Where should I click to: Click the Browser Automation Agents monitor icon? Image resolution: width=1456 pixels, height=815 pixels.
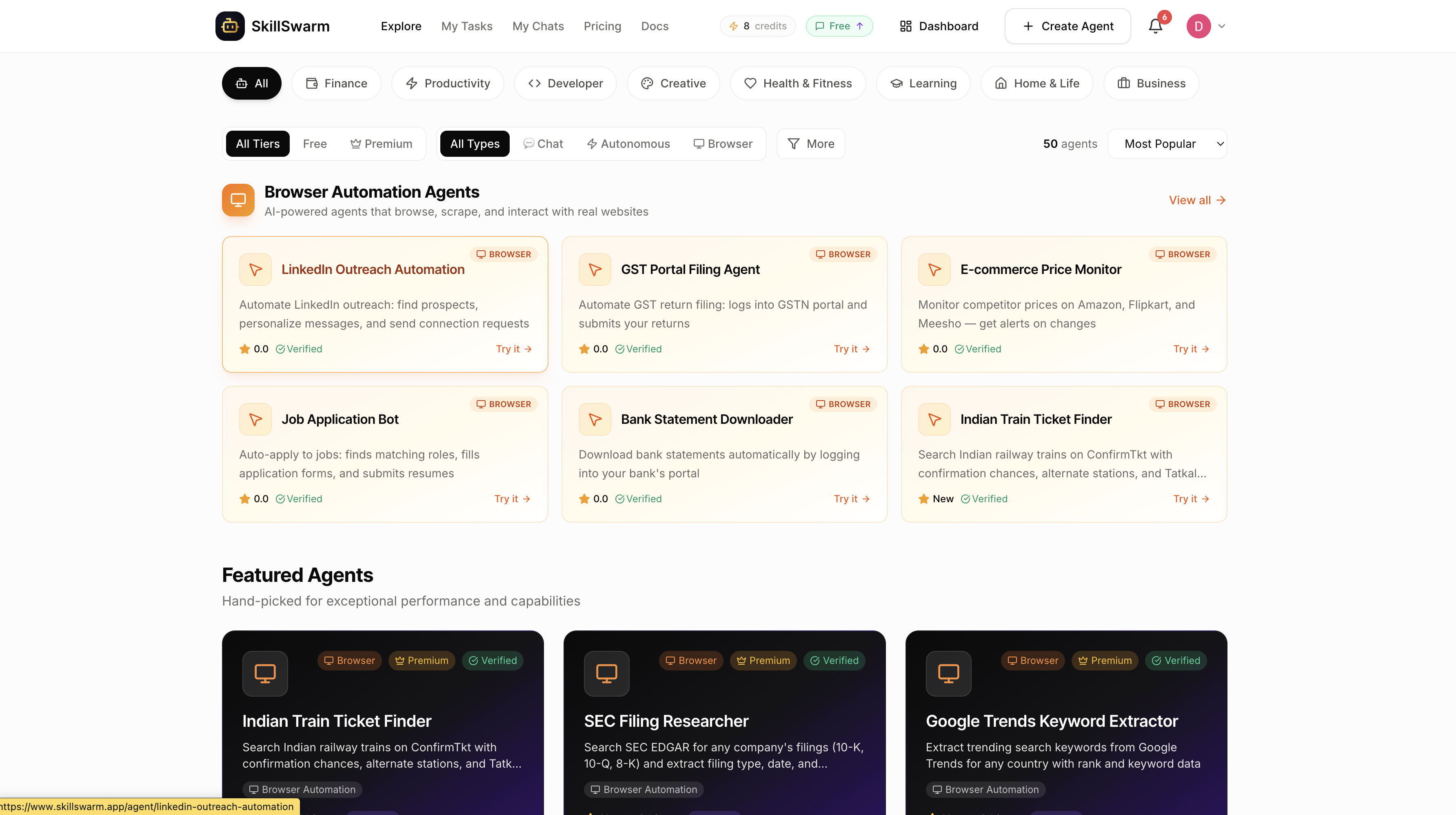[238, 200]
